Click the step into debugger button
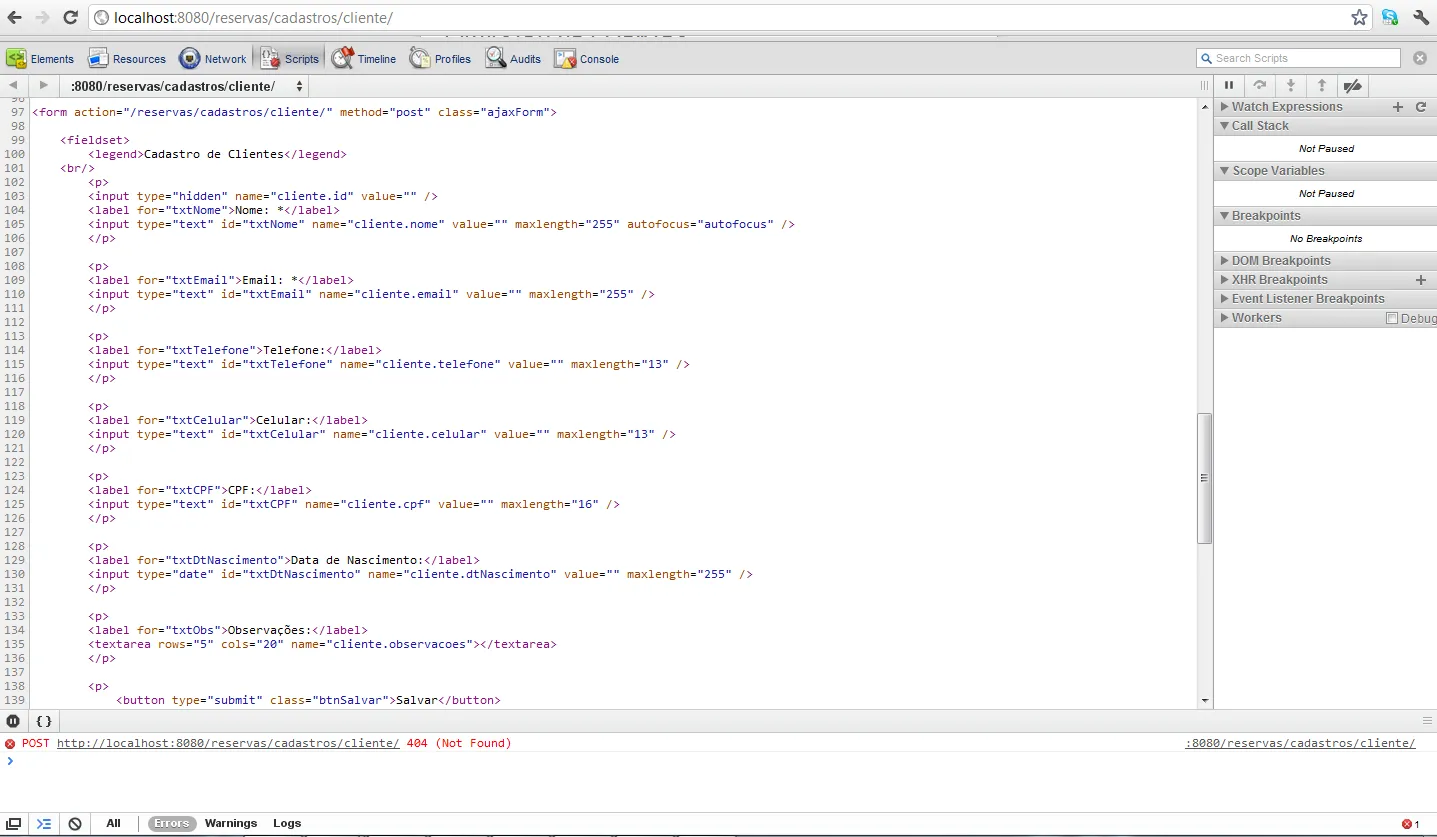Image resolution: width=1437 pixels, height=837 pixels. (1291, 86)
